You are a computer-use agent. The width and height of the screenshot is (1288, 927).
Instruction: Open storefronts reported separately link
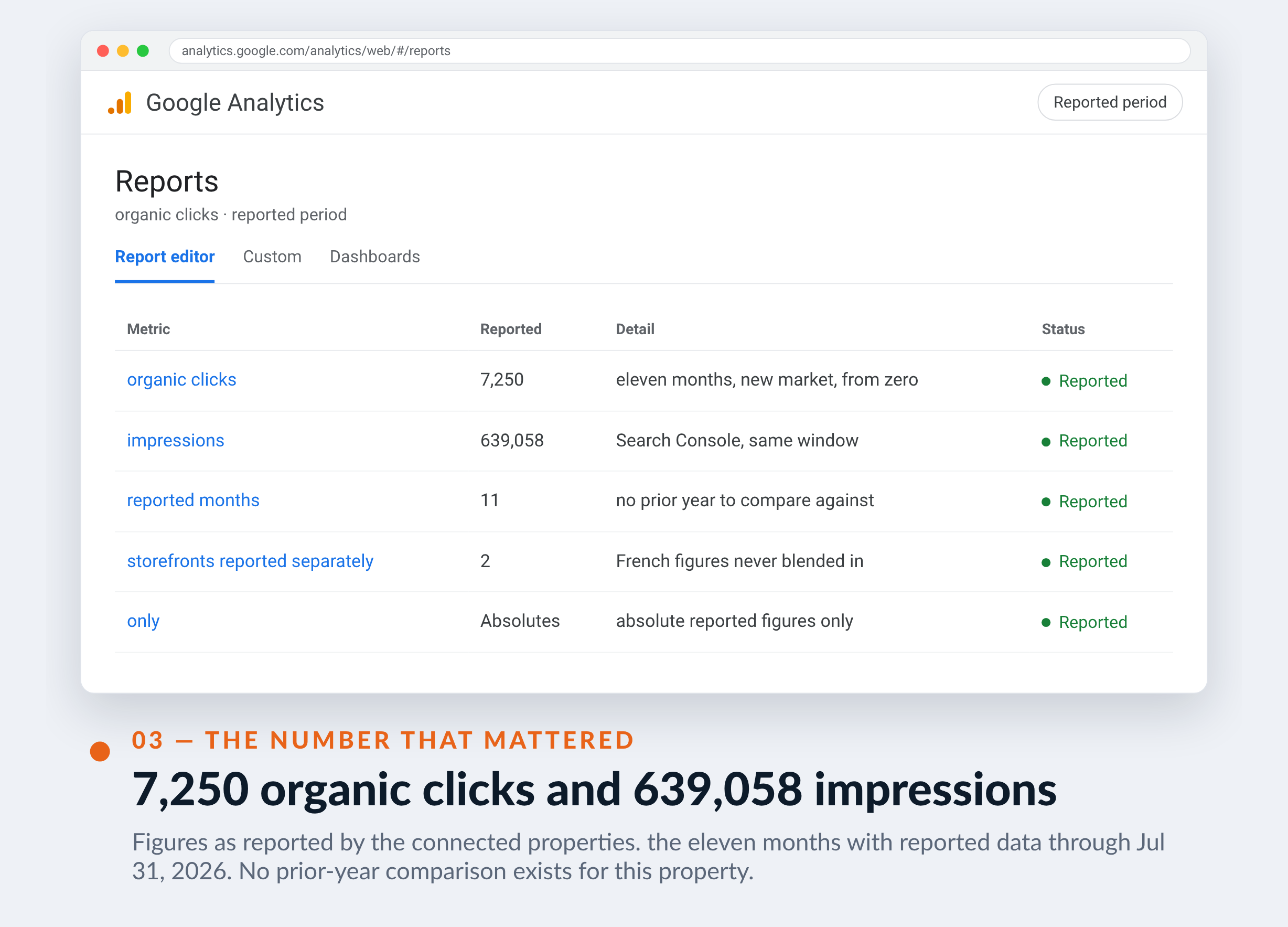[x=250, y=561]
